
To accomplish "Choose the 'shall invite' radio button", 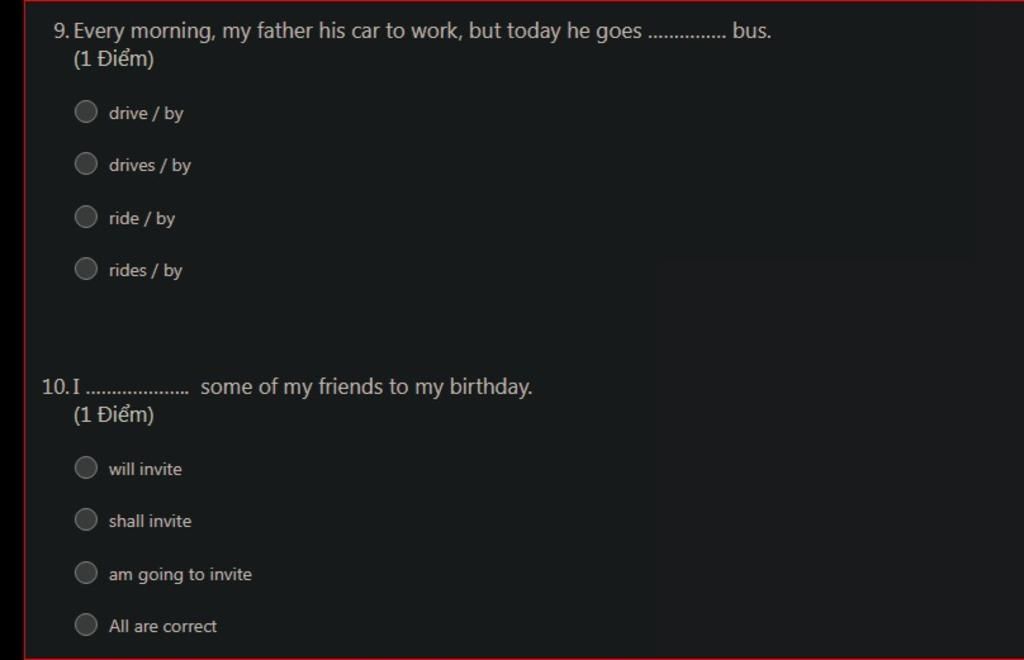I will click(x=86, y=519).
